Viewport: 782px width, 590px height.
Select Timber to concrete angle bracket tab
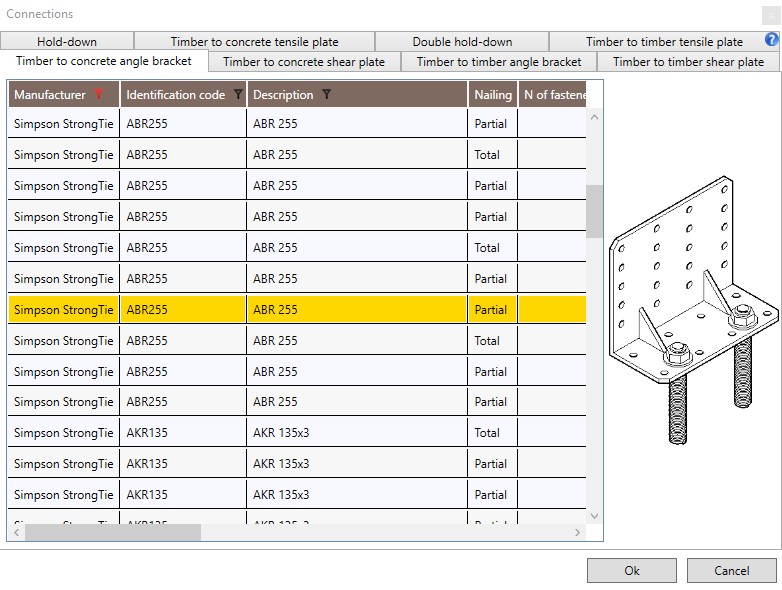coord(104,61)
